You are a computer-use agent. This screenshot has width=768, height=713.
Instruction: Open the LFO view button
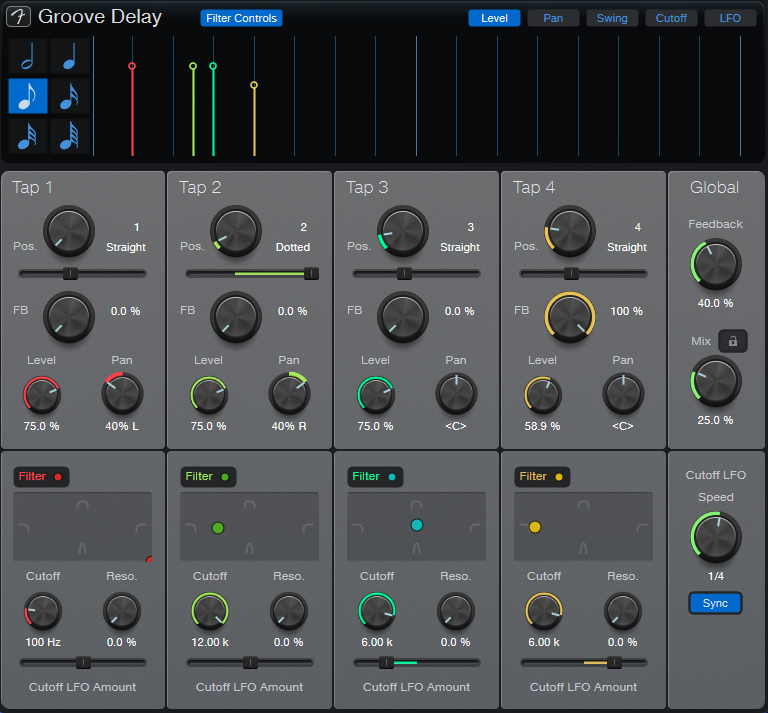[730, 18]
